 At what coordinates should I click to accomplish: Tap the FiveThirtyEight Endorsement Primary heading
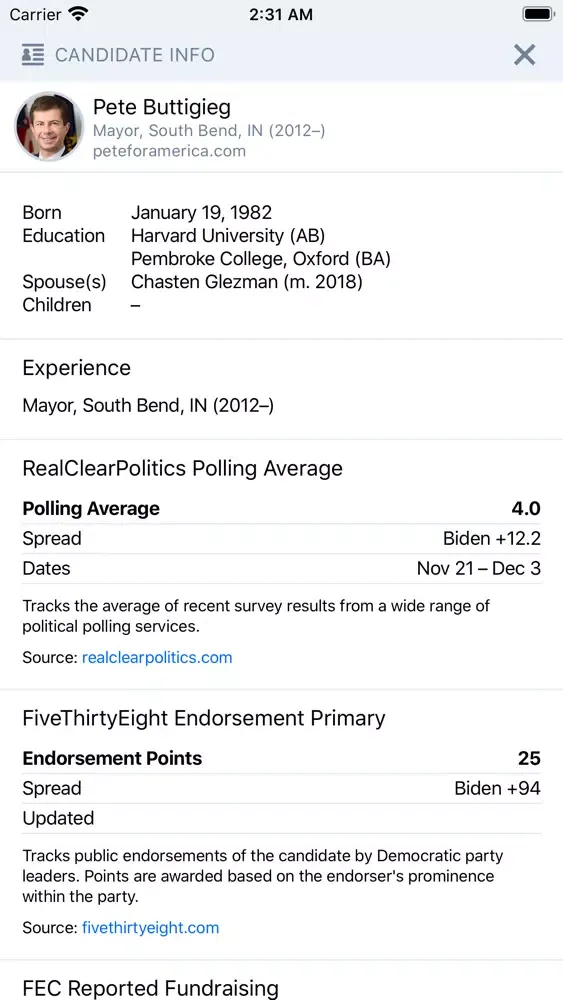pyautogui.click(x=204, y=718)
